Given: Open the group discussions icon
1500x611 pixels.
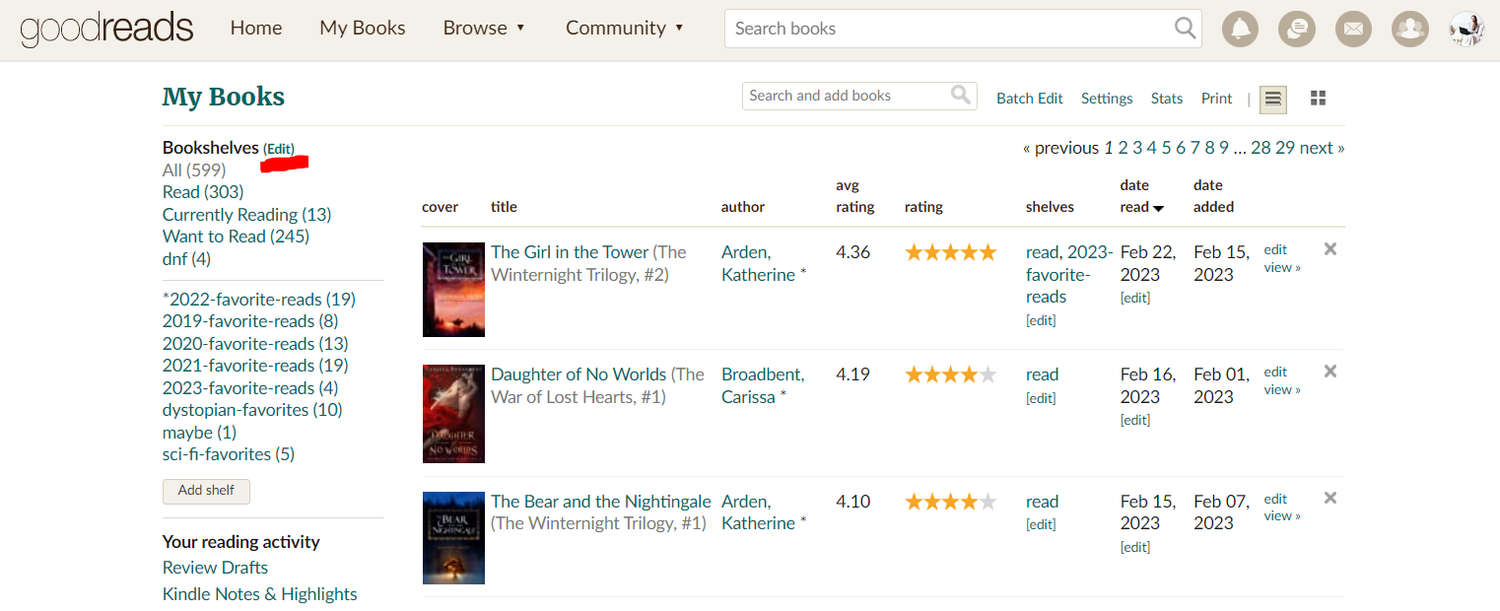Looking at the screenshot, I should pyautogui.click(x=1297, y=28).
